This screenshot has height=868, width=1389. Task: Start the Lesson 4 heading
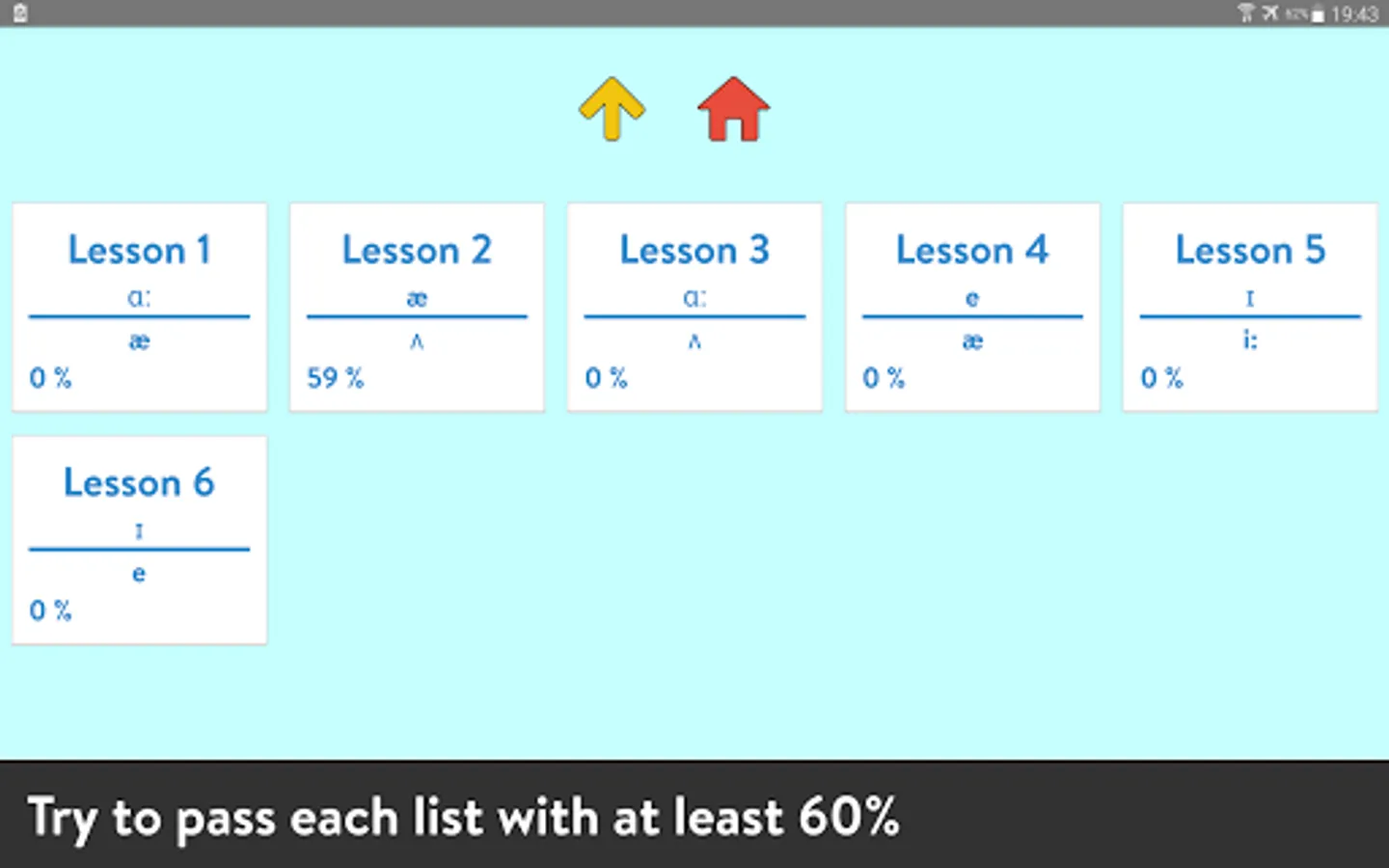pos(971,251)
